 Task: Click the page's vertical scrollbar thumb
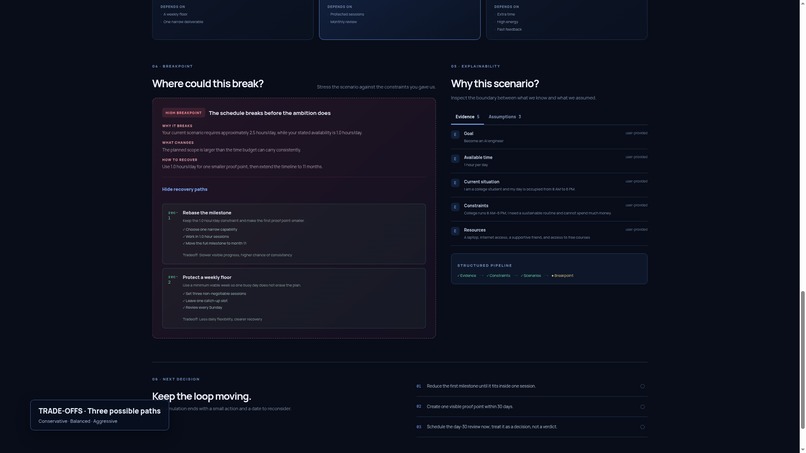click(802, 360)
